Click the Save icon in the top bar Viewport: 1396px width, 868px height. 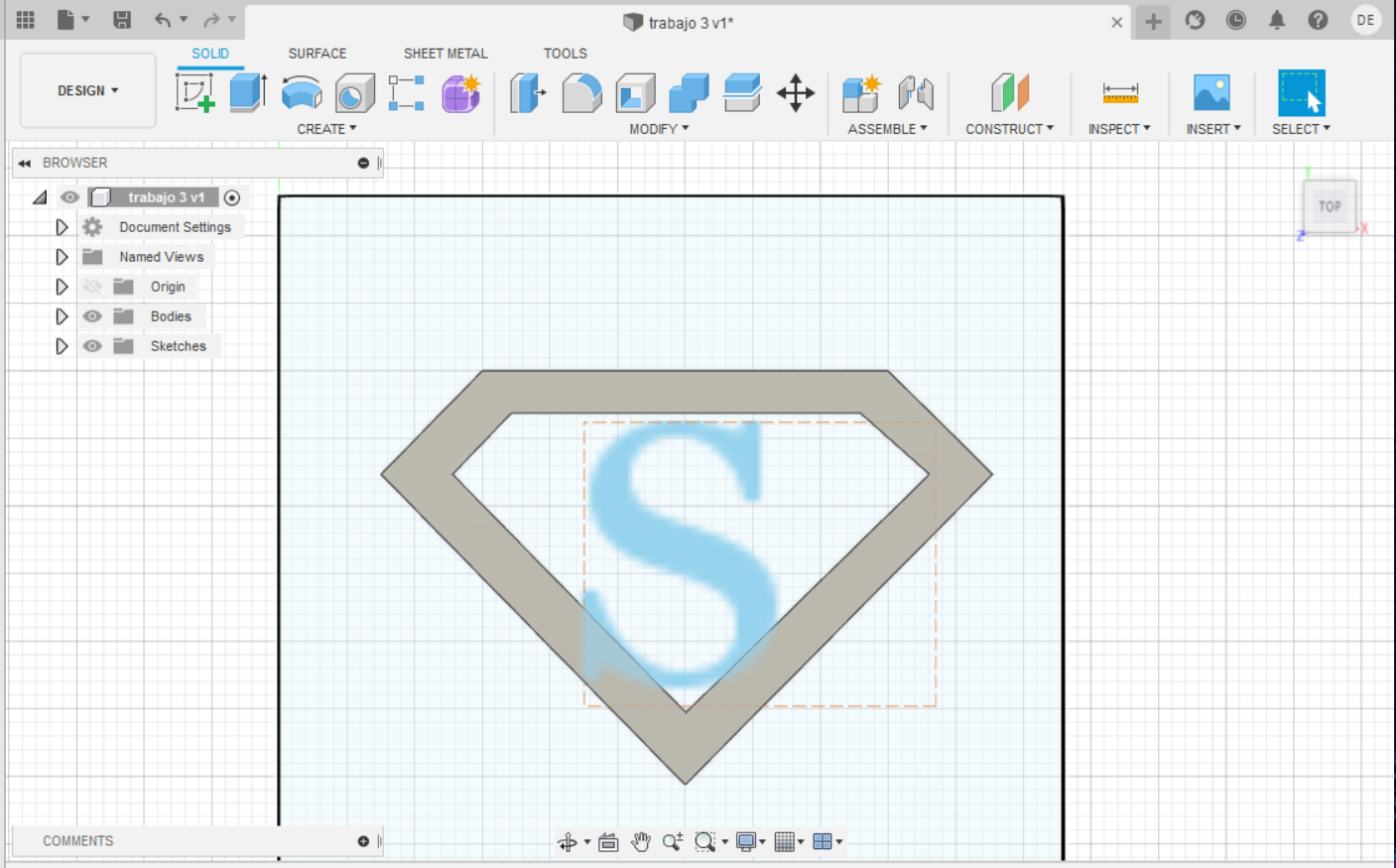[x=122, y=20]
